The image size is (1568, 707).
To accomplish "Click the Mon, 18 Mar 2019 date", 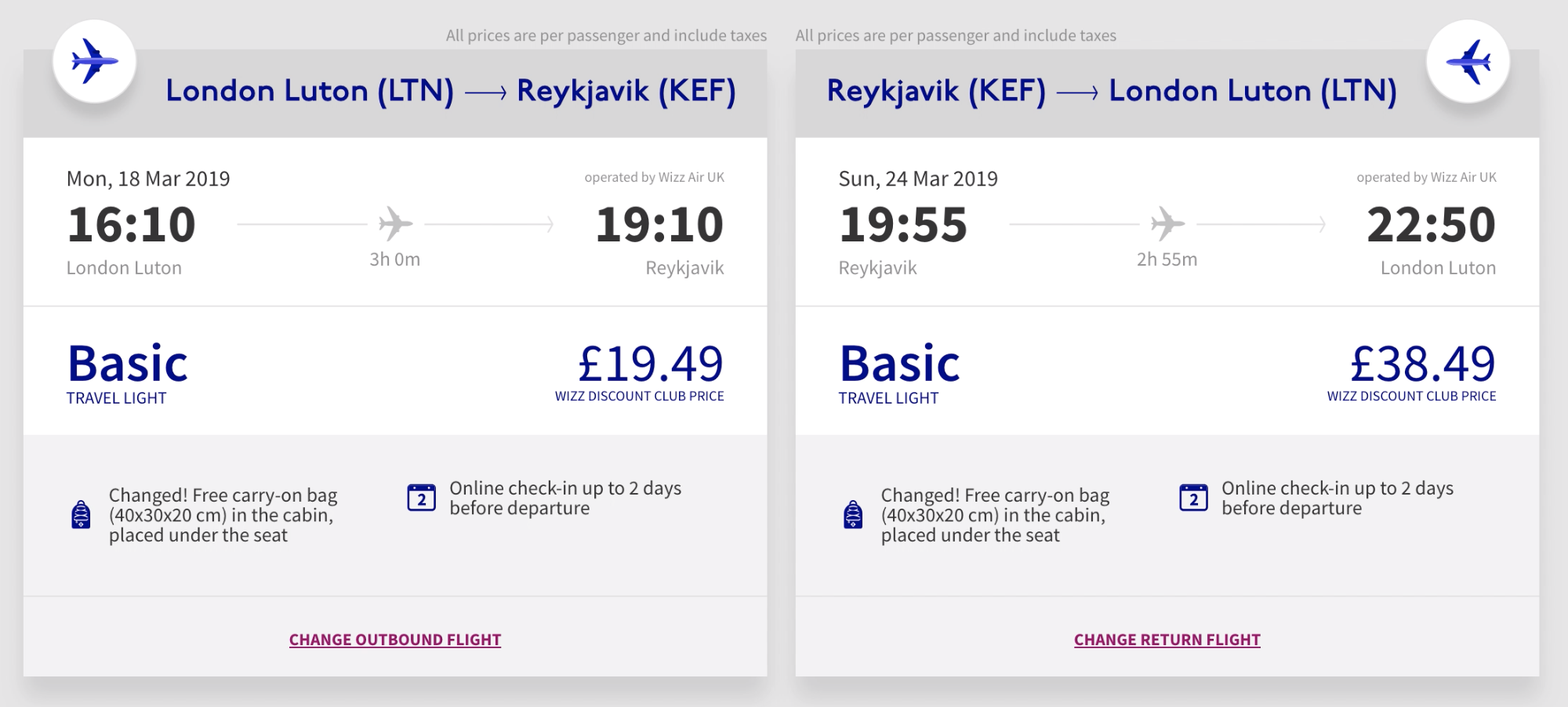I will click(148, 179).
